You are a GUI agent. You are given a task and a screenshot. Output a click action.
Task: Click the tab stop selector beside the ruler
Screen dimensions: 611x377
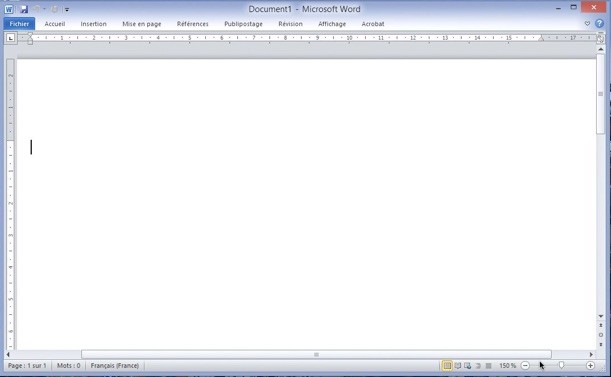coord(11,38)
